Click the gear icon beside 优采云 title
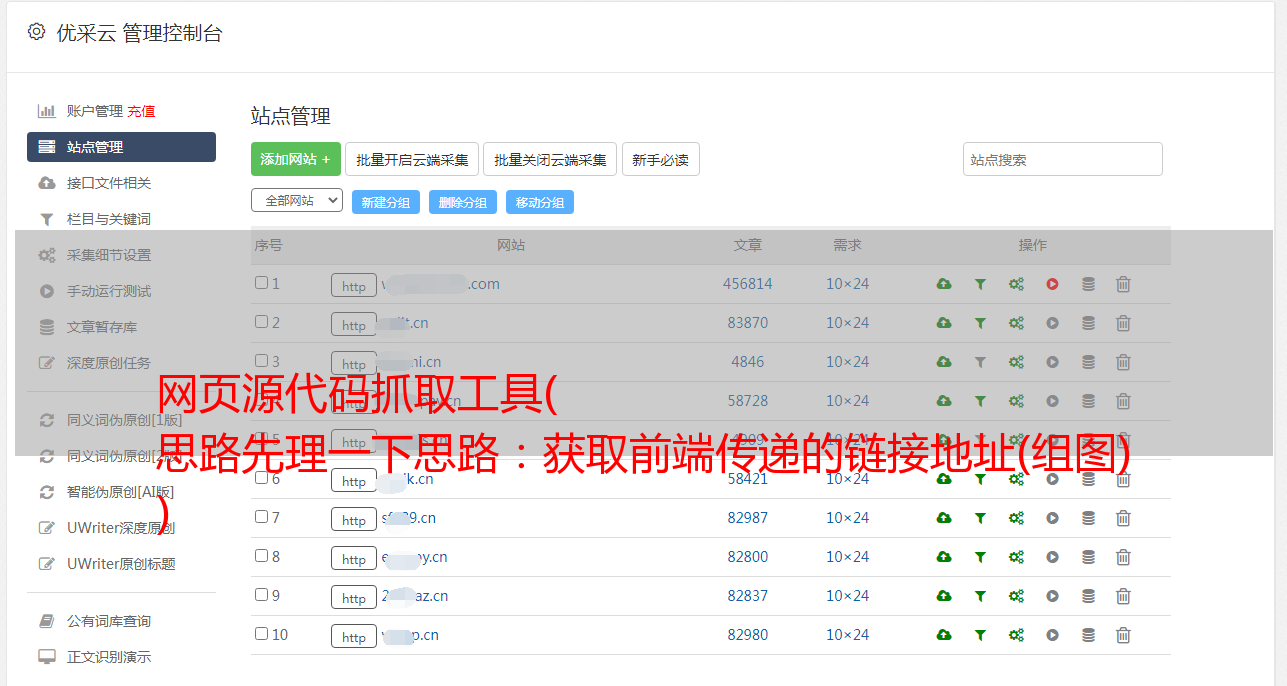Image resolution: width=1287 pixels, height=686 pixels. [x=37, y=32]
